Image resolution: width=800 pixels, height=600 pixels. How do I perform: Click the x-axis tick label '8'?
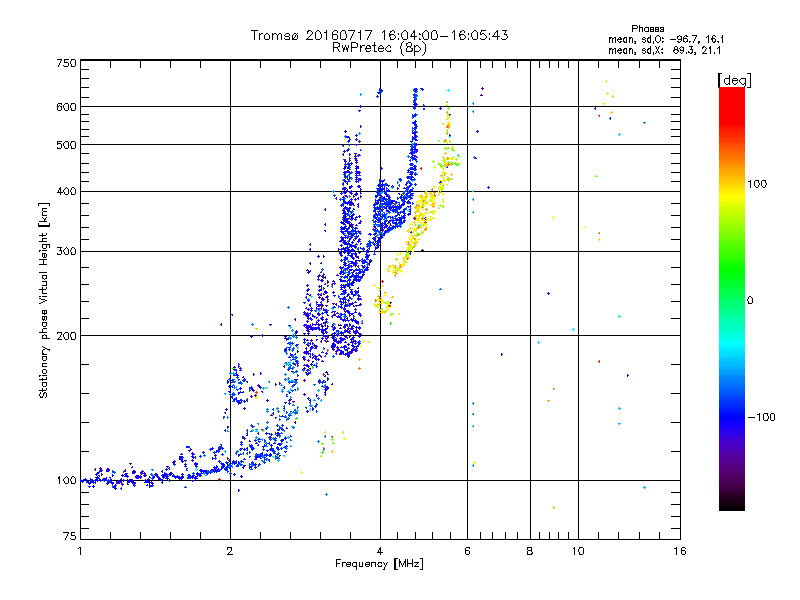coord(530,551)
